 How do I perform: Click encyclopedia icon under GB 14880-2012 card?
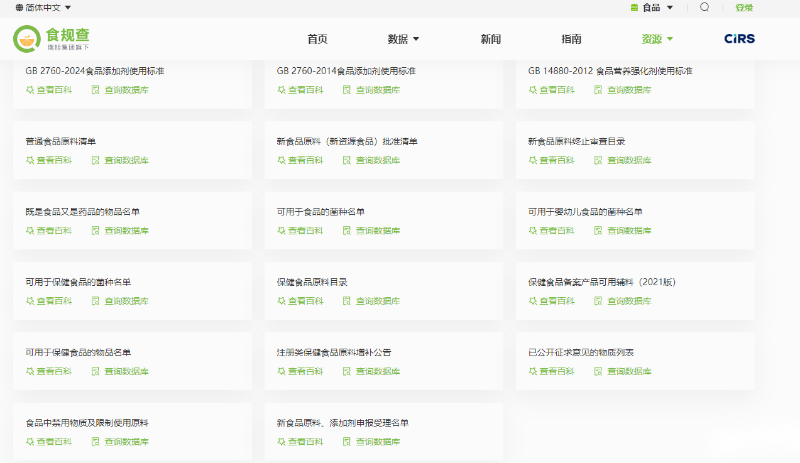(533, 90)
